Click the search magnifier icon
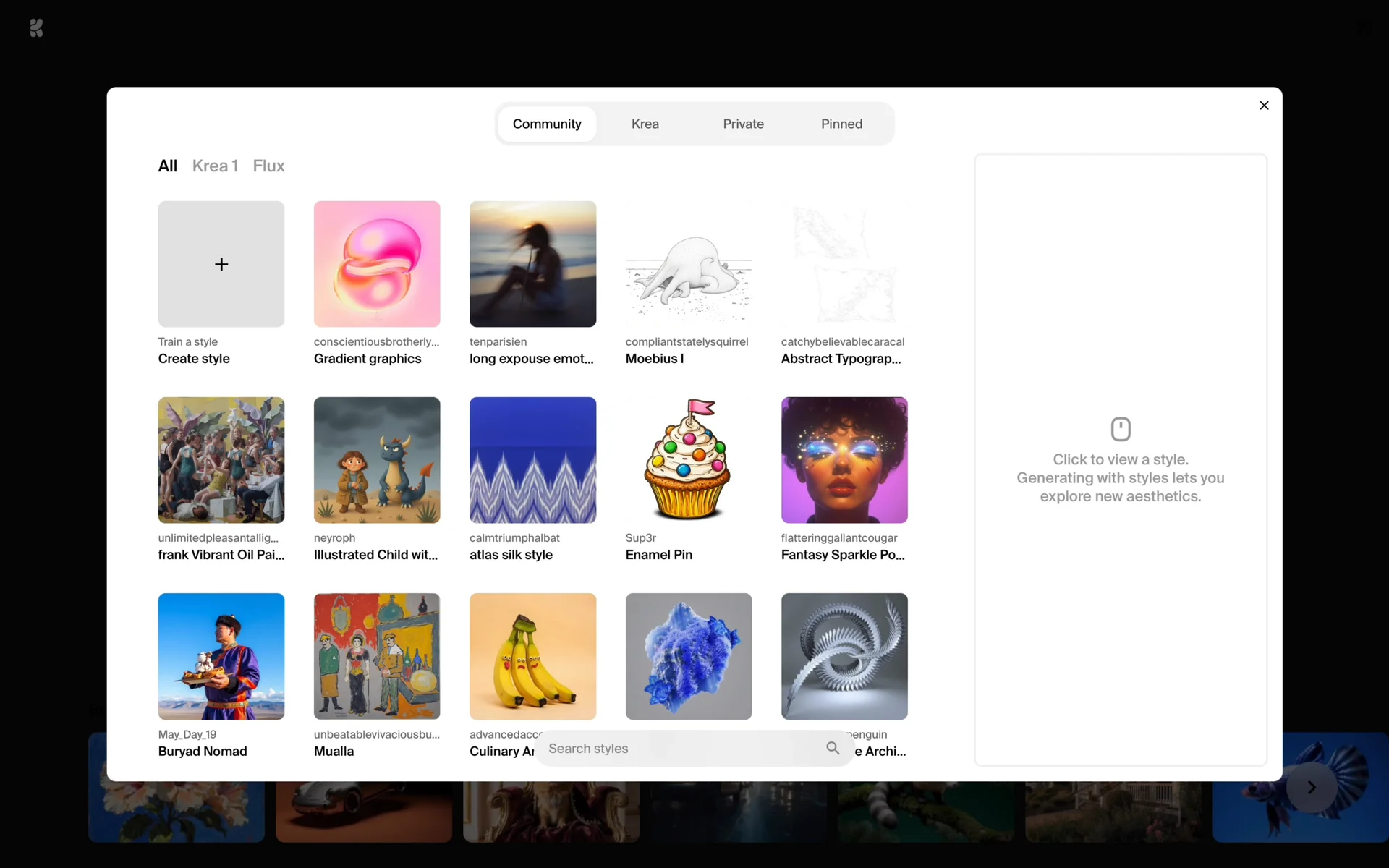Image resolution: width=1389 pixels, height=868 pixels. [833, 748]
